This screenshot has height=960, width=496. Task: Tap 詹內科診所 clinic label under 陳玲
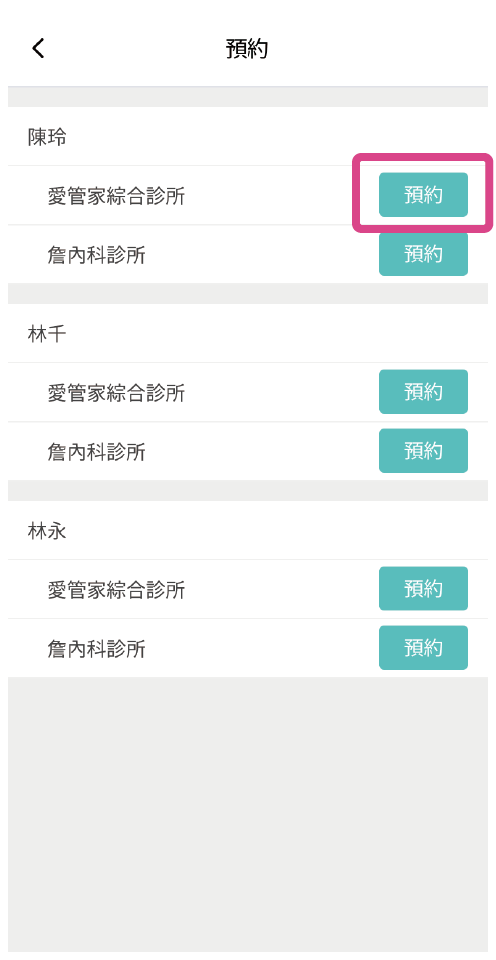[97, 255]
